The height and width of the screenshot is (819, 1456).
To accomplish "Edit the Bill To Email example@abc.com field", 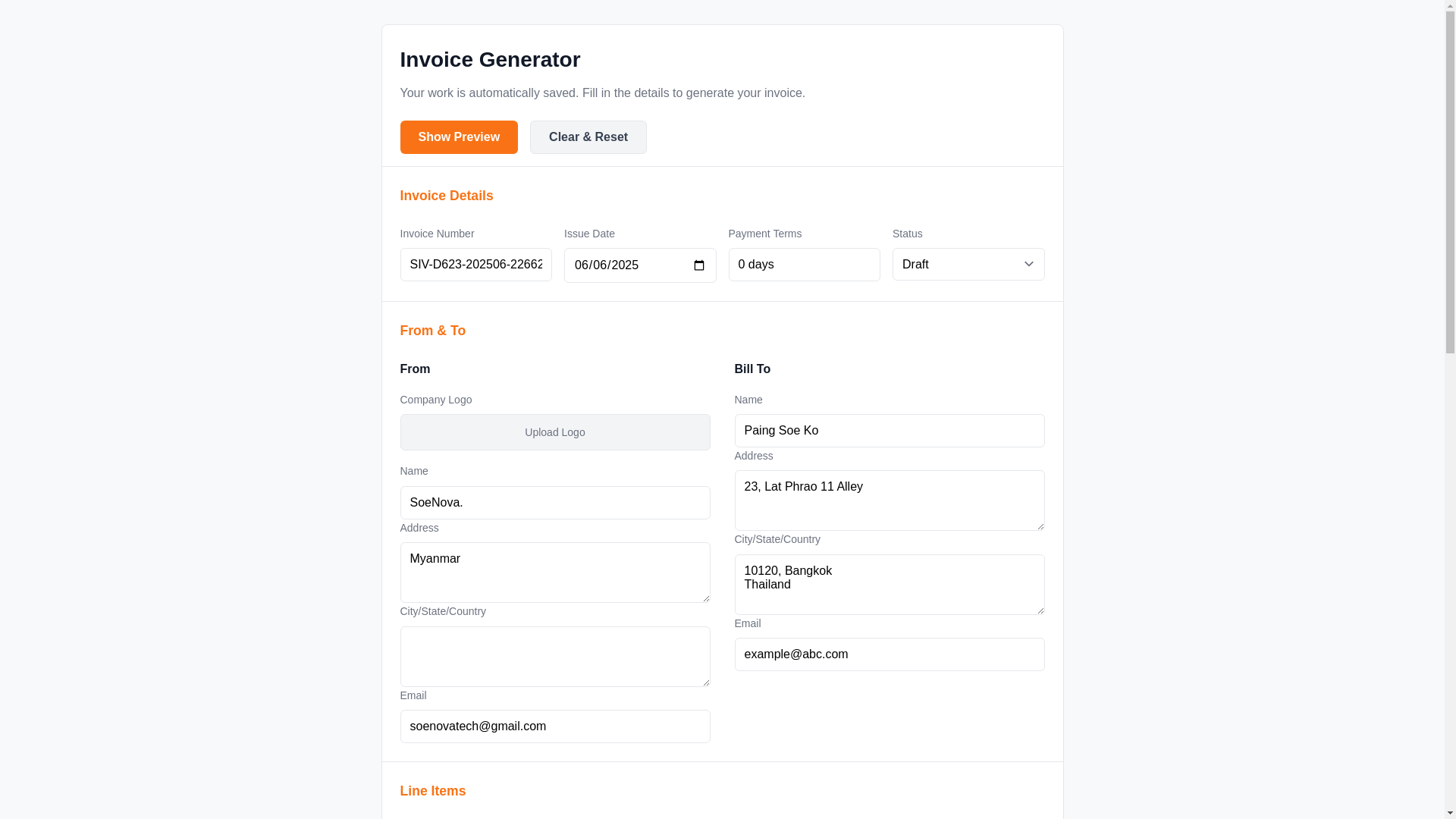I will [x=890, y=654].
